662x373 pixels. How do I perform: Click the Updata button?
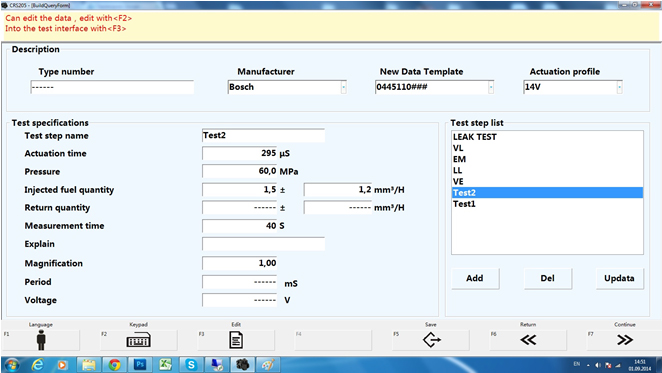pos(619,278)
